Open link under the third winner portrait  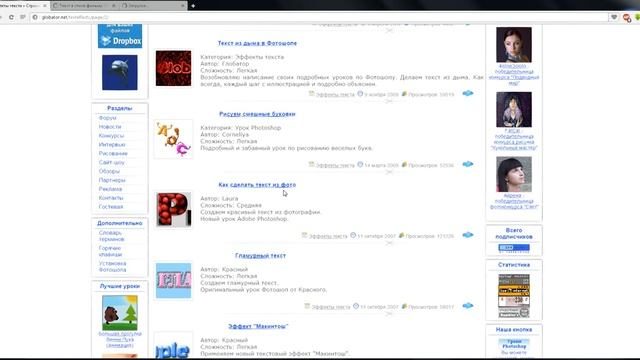514,201
